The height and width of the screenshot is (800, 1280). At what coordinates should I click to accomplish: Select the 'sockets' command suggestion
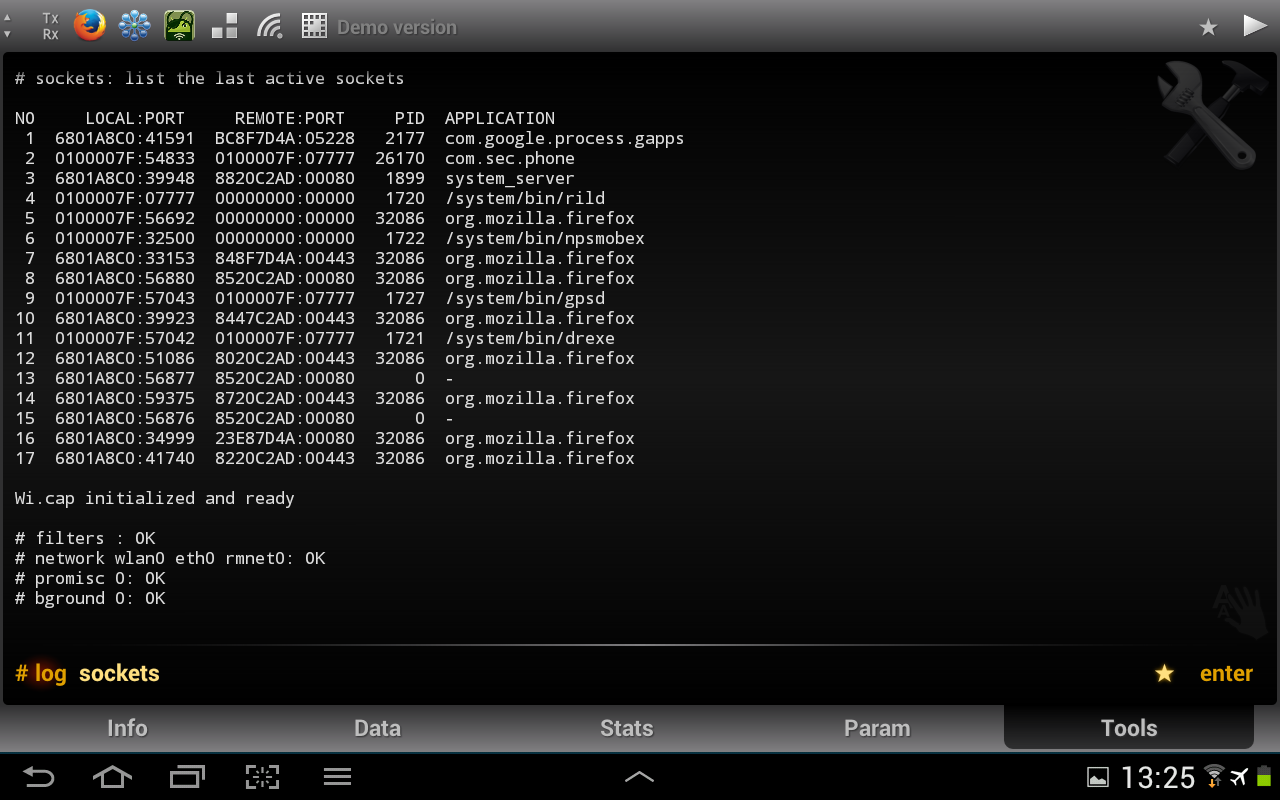[x=119, y=674]
